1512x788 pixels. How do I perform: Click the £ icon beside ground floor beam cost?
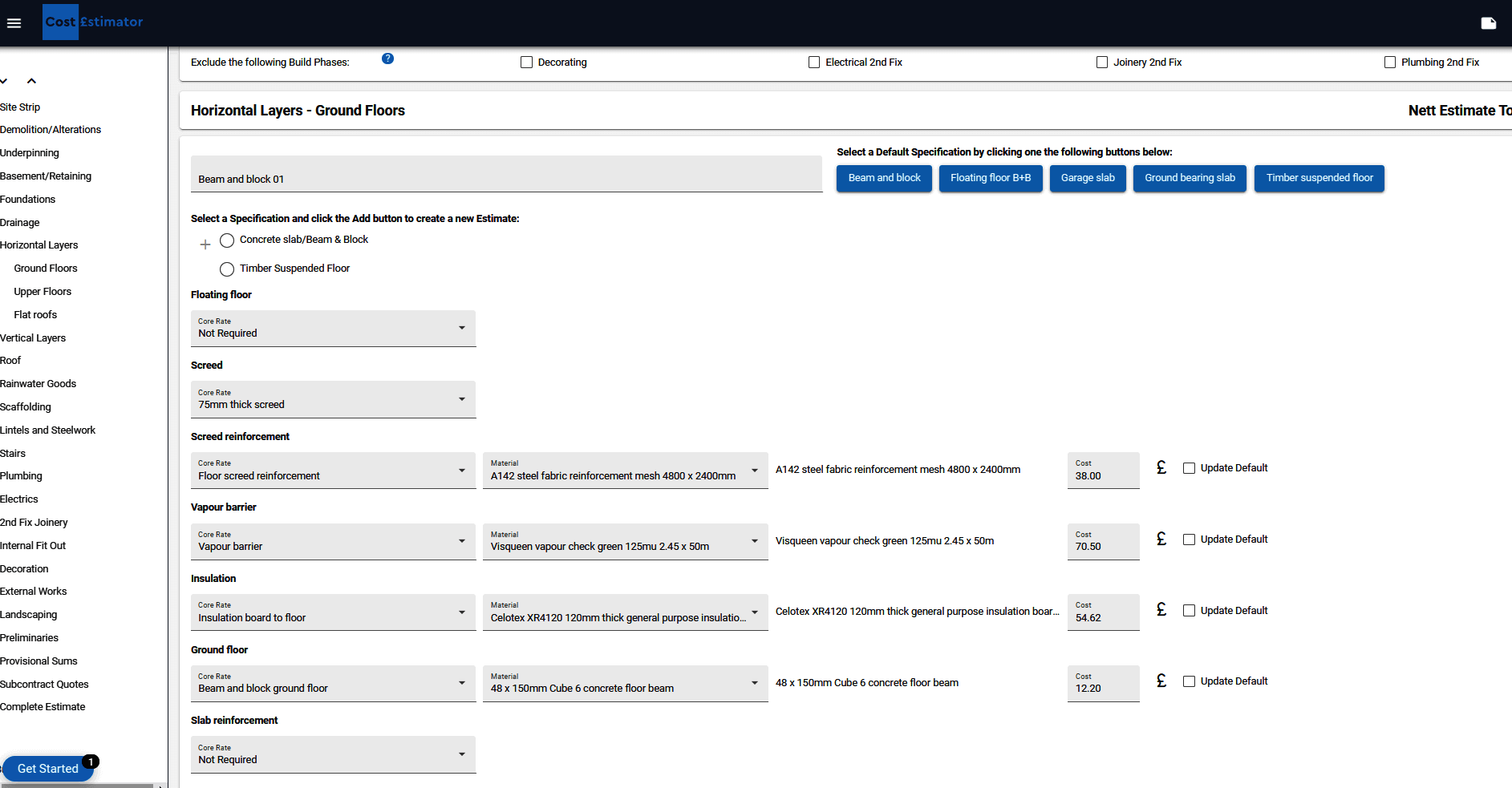pos(1161,681)
